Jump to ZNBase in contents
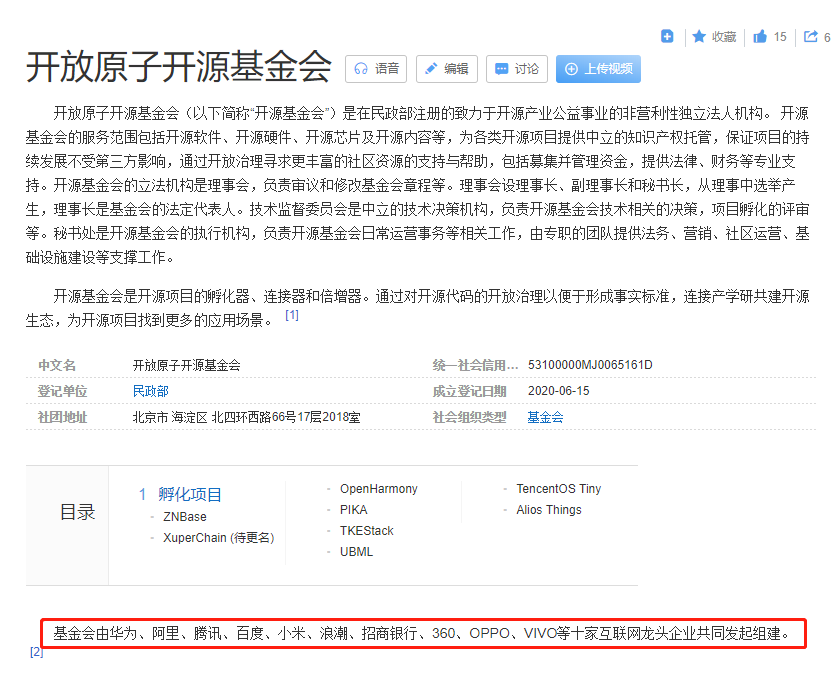The image size is (840, 698). click(185, 516)
